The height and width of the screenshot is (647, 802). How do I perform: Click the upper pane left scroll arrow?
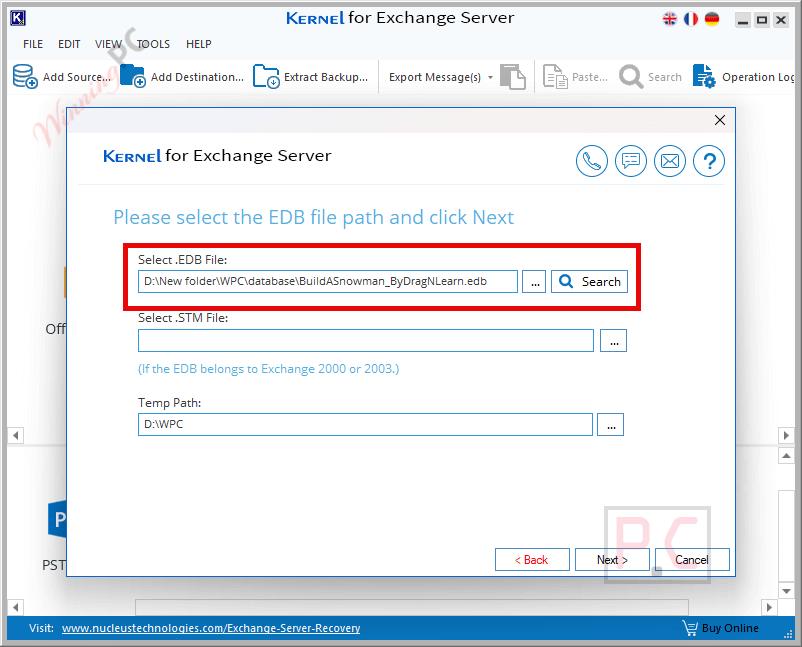16,436
